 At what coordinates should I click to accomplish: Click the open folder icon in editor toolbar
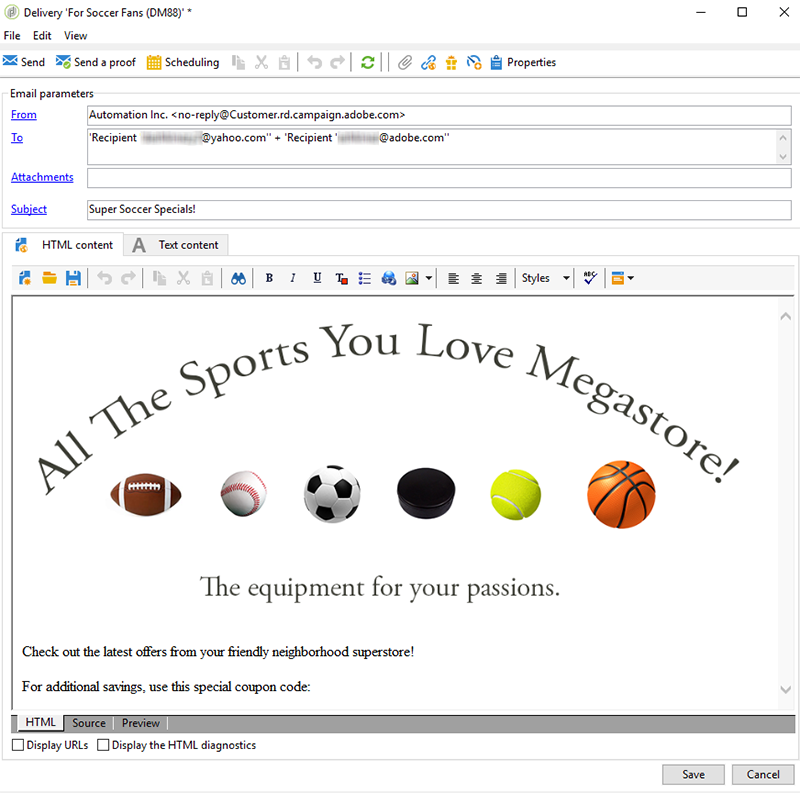(x=49, y=278)
